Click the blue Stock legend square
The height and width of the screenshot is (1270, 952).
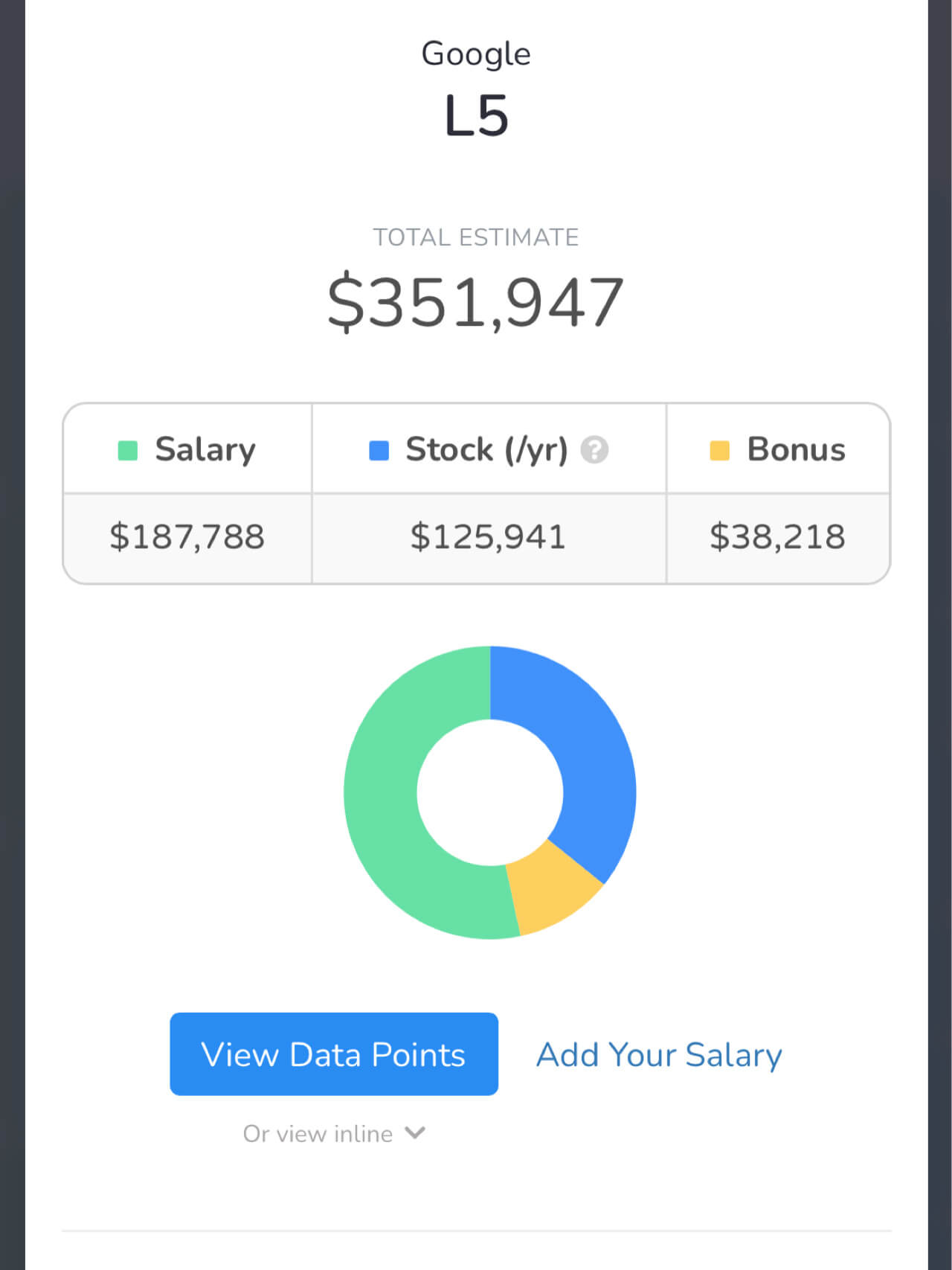[x=379, y=451]
